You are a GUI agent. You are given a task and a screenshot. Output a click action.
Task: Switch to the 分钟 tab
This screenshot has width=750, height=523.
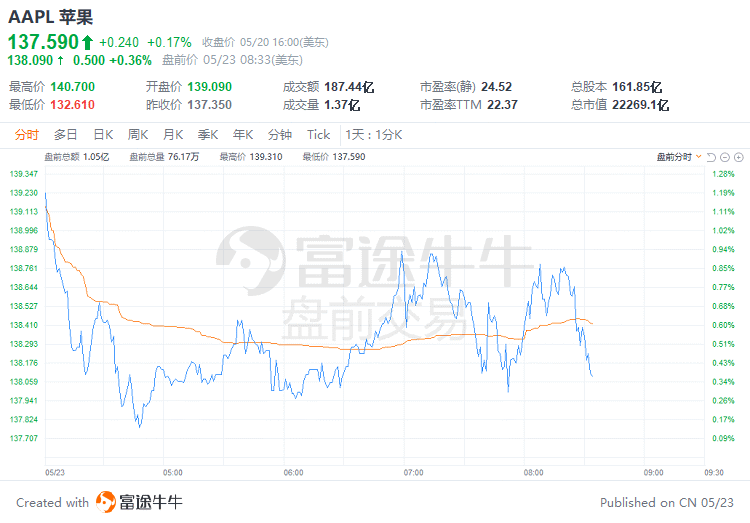(280, 134)
